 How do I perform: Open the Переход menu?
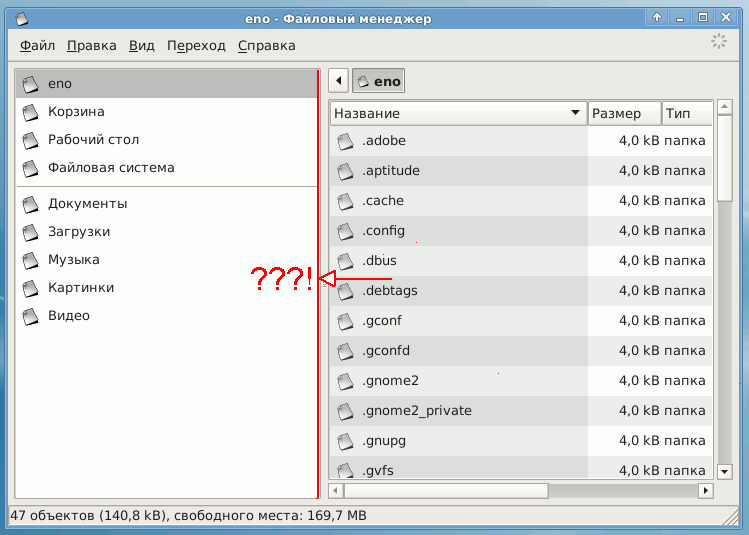click(x=196, y=46)
